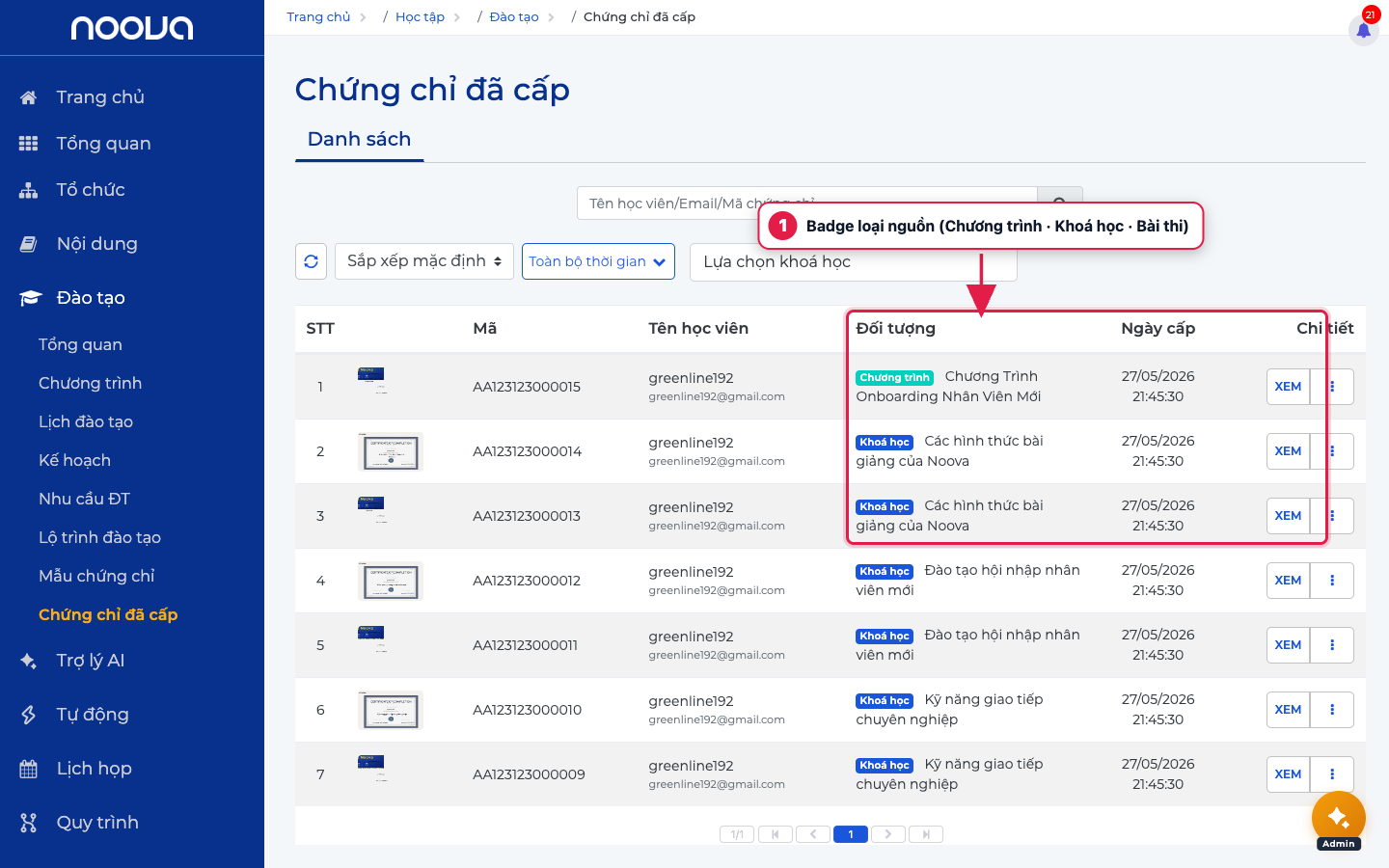1389x868 pixels.
Task: Click the Chứng chỉ đã cấp breadcrumb text
Action: [640, 16]
